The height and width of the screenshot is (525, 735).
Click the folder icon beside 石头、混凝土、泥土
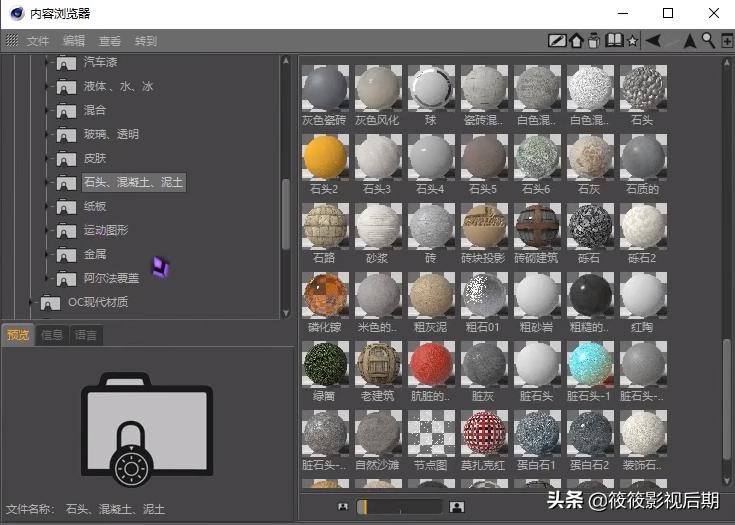[x=66, y=182]
